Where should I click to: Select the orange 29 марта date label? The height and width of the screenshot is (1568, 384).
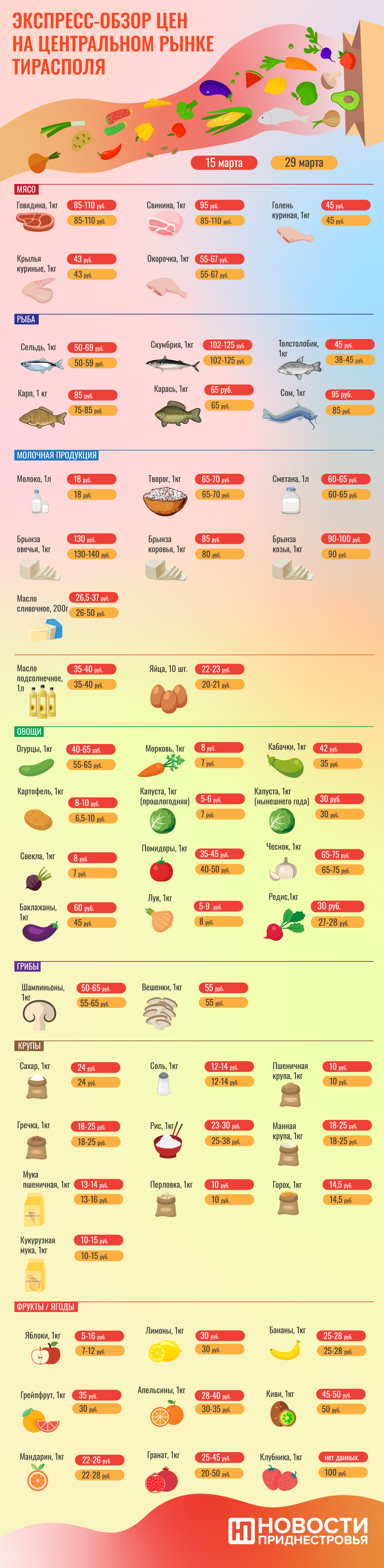pyautogui.click(x=304, y=162)
